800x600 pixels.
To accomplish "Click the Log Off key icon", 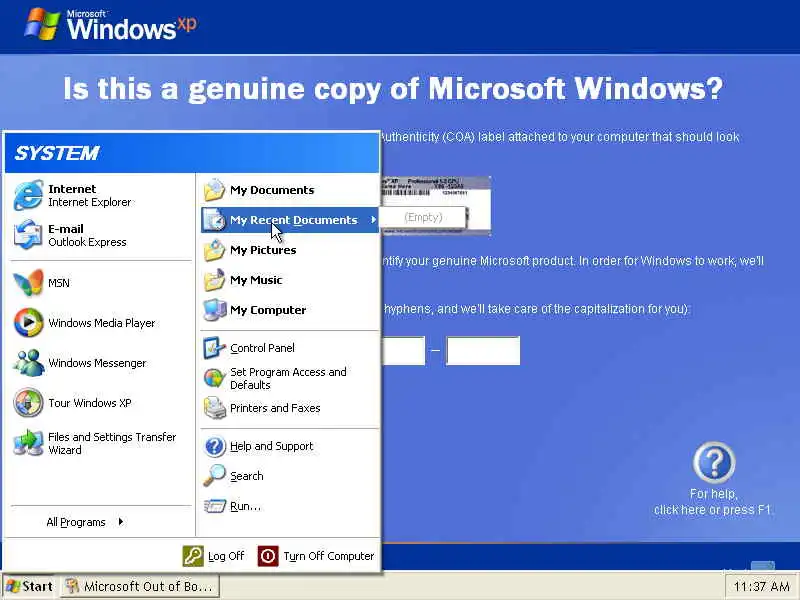I will click(x=193, y=556).
